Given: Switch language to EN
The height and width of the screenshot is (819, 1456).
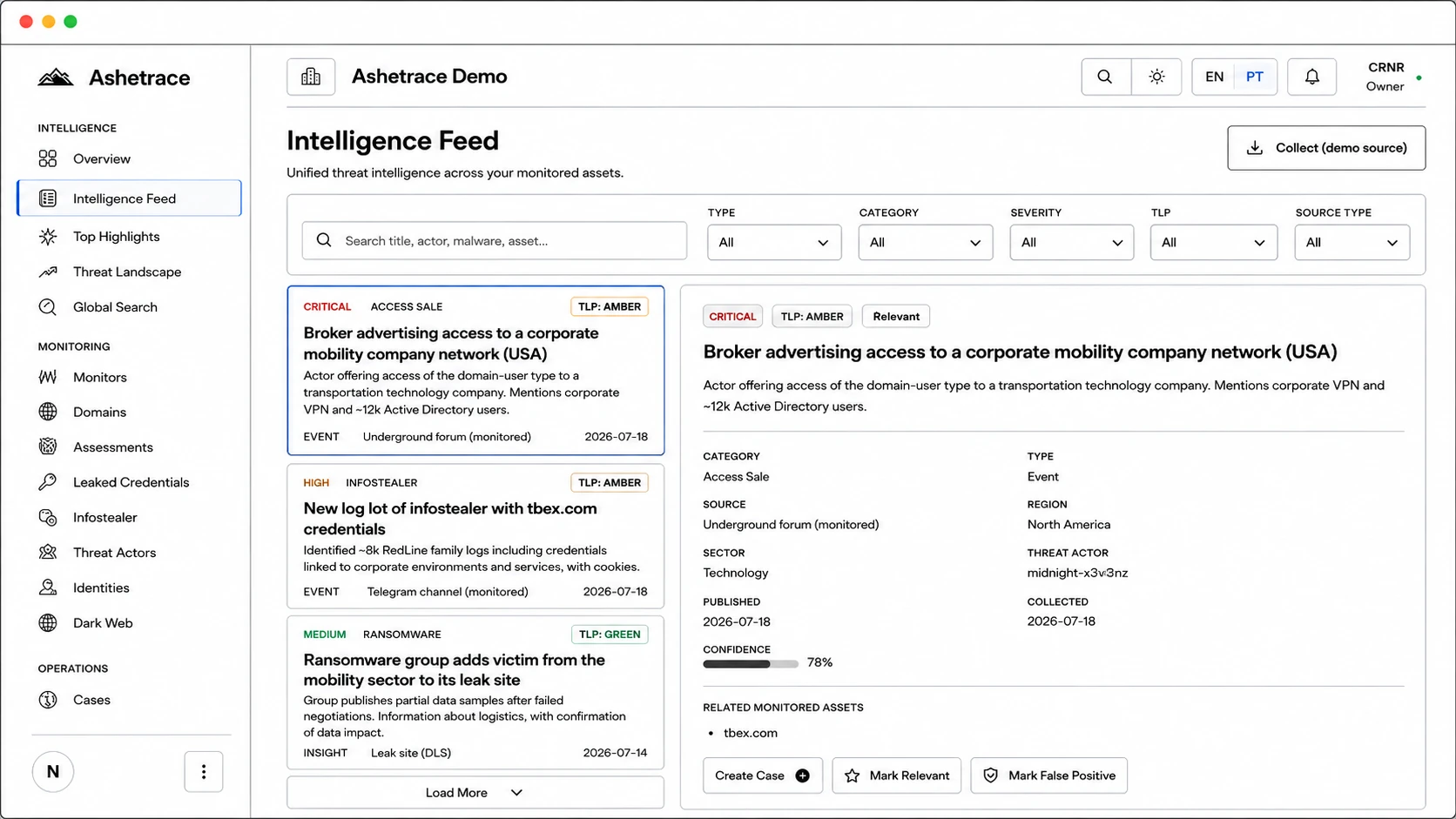Looking at the screenshot, I should coord(1214,77).
